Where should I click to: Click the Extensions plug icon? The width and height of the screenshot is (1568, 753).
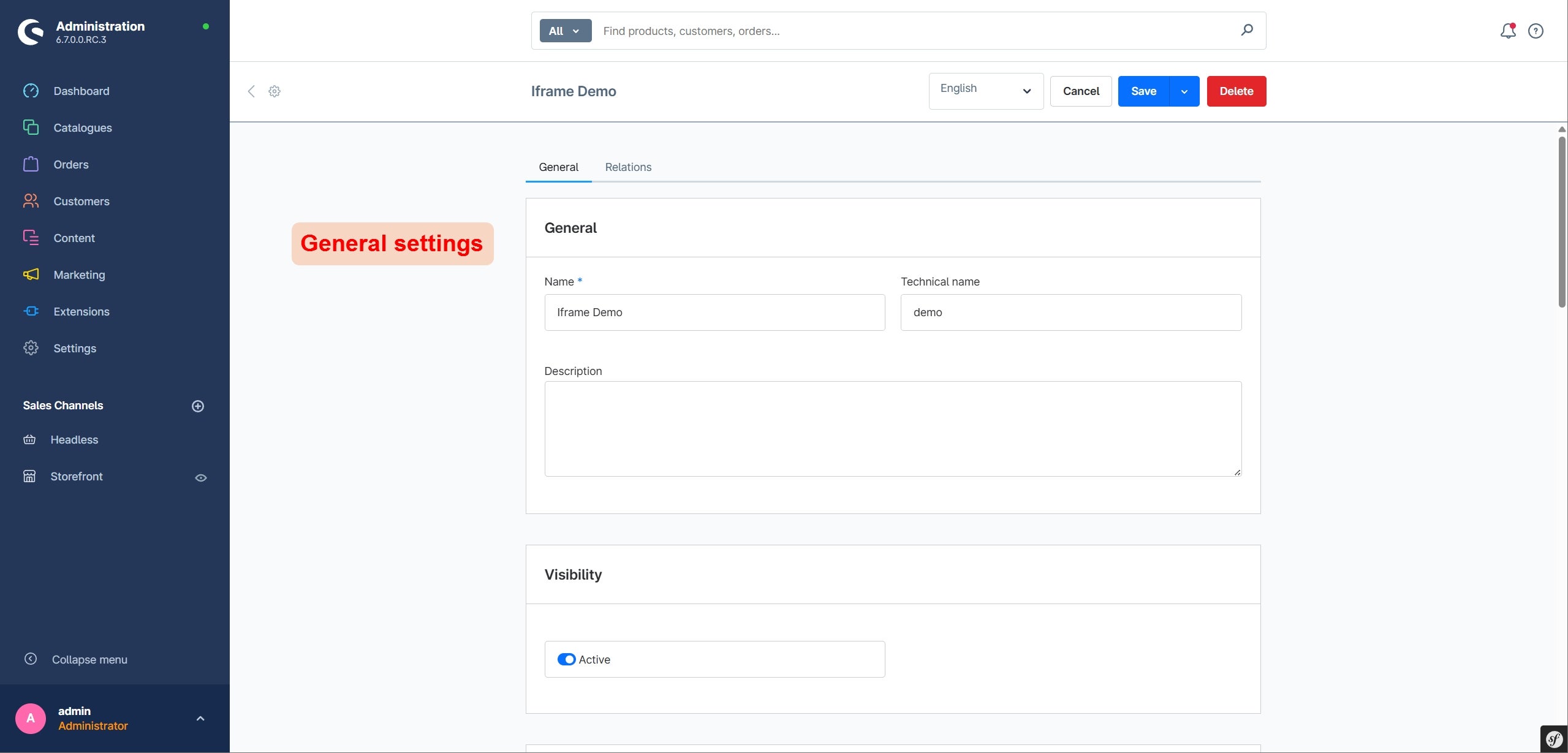pyautogui.click(x=31, y=311)
